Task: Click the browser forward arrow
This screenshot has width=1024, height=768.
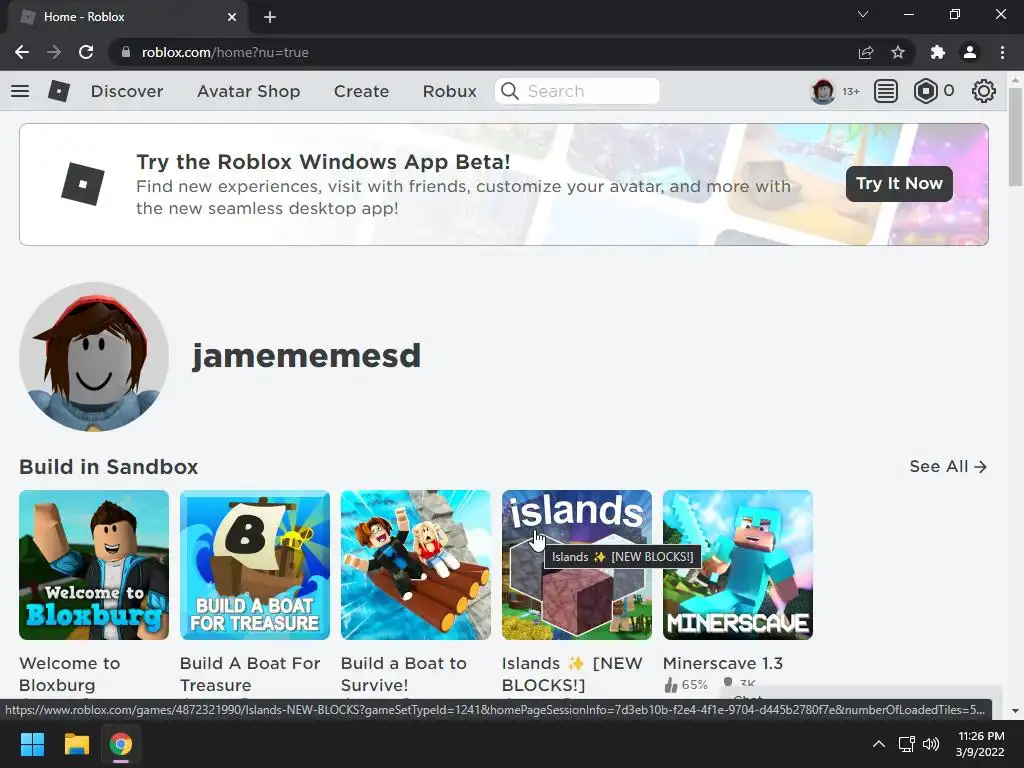Action: (54, 52)
